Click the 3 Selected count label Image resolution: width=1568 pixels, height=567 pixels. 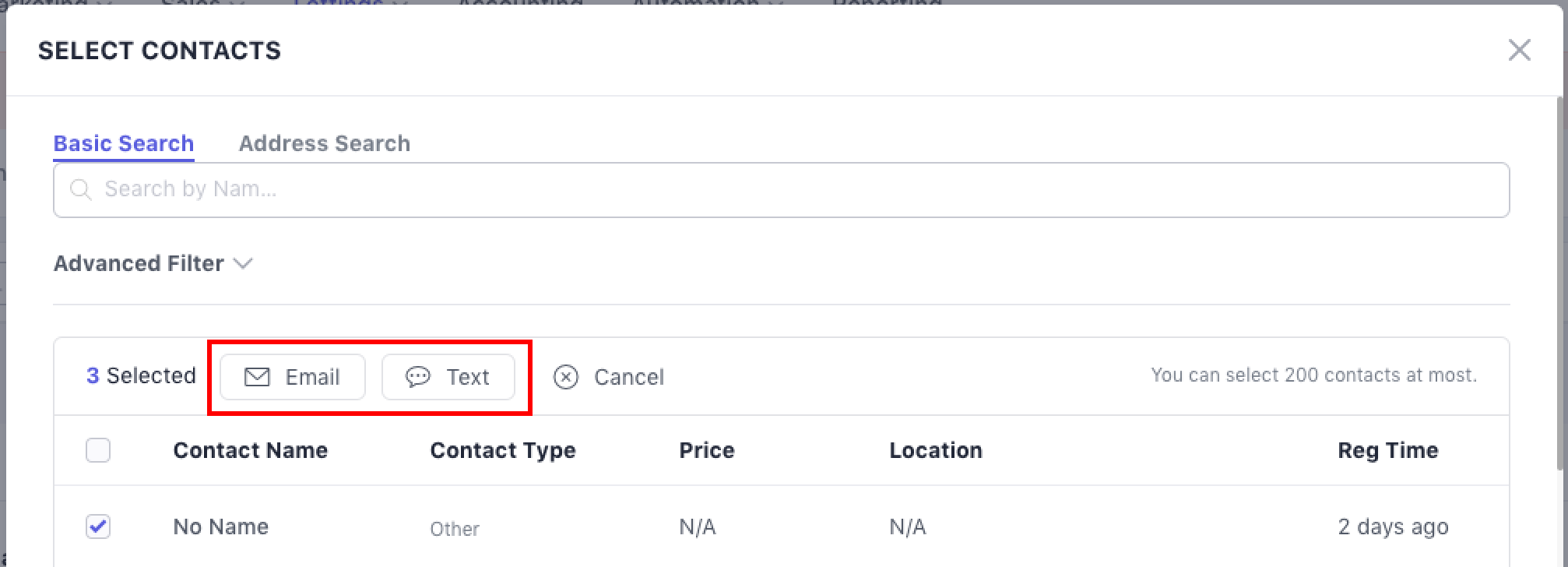pyautogui.click(x=141, y=375)
